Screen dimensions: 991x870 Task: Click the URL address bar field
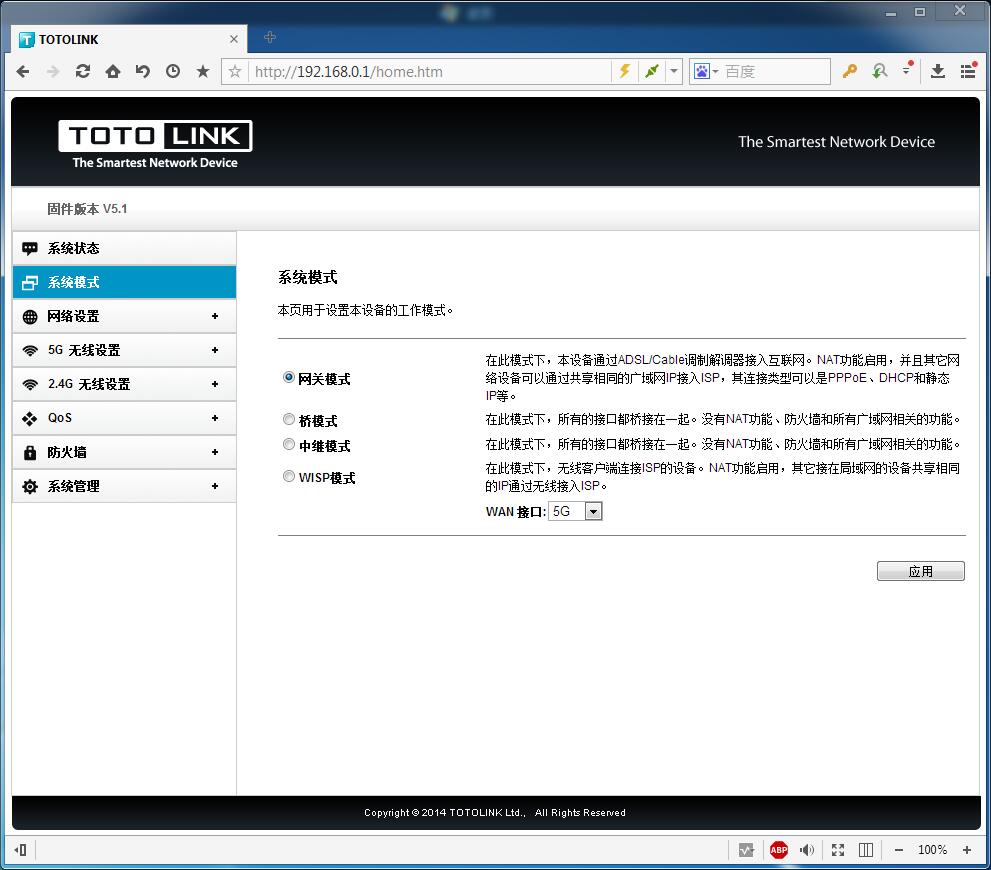430,71
